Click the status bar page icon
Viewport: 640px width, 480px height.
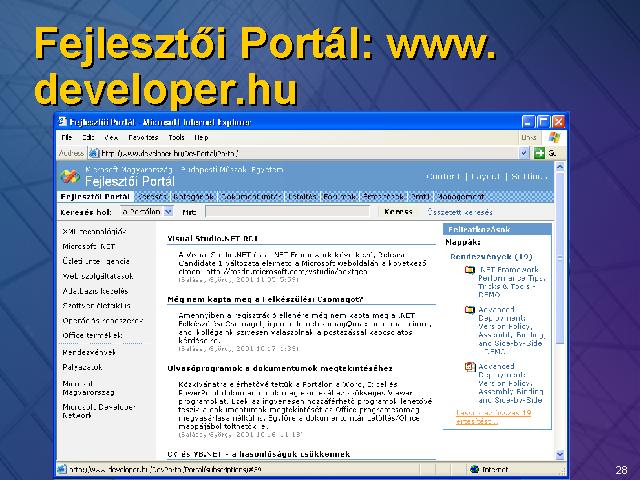pos(62,469)
